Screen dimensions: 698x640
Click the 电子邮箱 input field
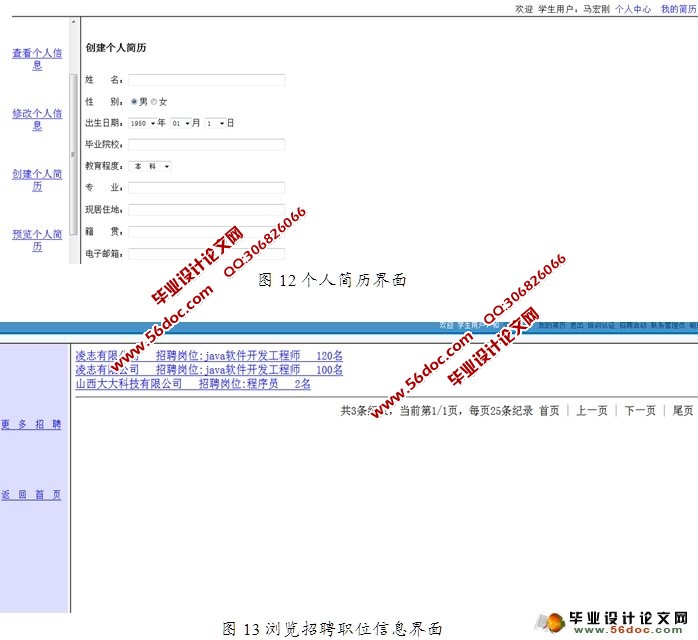tap(207, 254)
